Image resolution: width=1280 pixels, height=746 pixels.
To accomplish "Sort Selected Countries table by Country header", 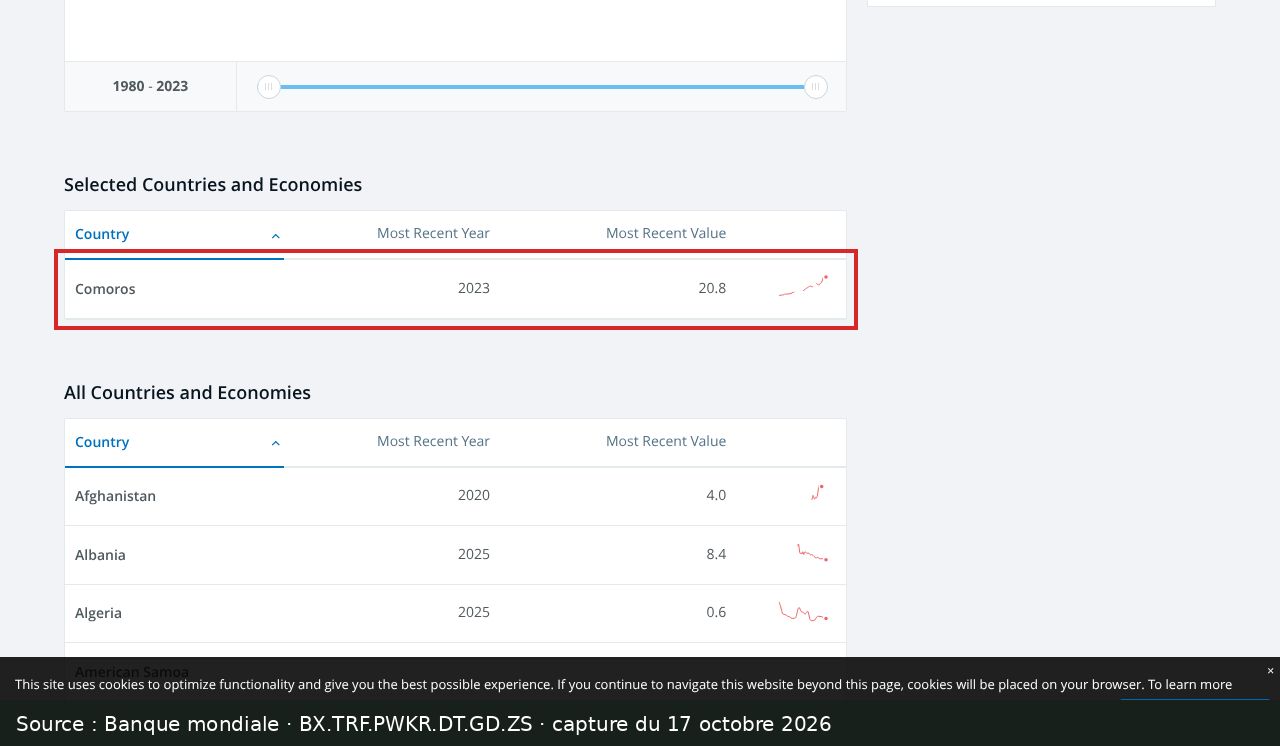I will click(x=102, y=234).
